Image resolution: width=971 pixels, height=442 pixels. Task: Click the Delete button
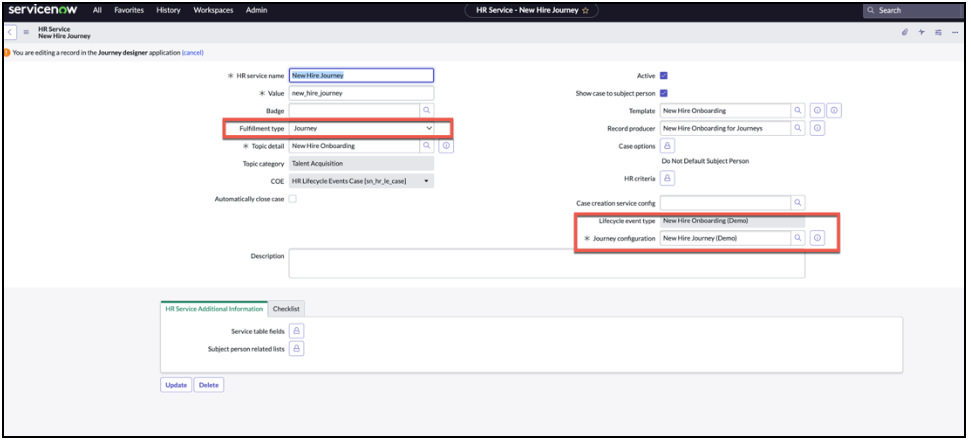tap(209, 385)
